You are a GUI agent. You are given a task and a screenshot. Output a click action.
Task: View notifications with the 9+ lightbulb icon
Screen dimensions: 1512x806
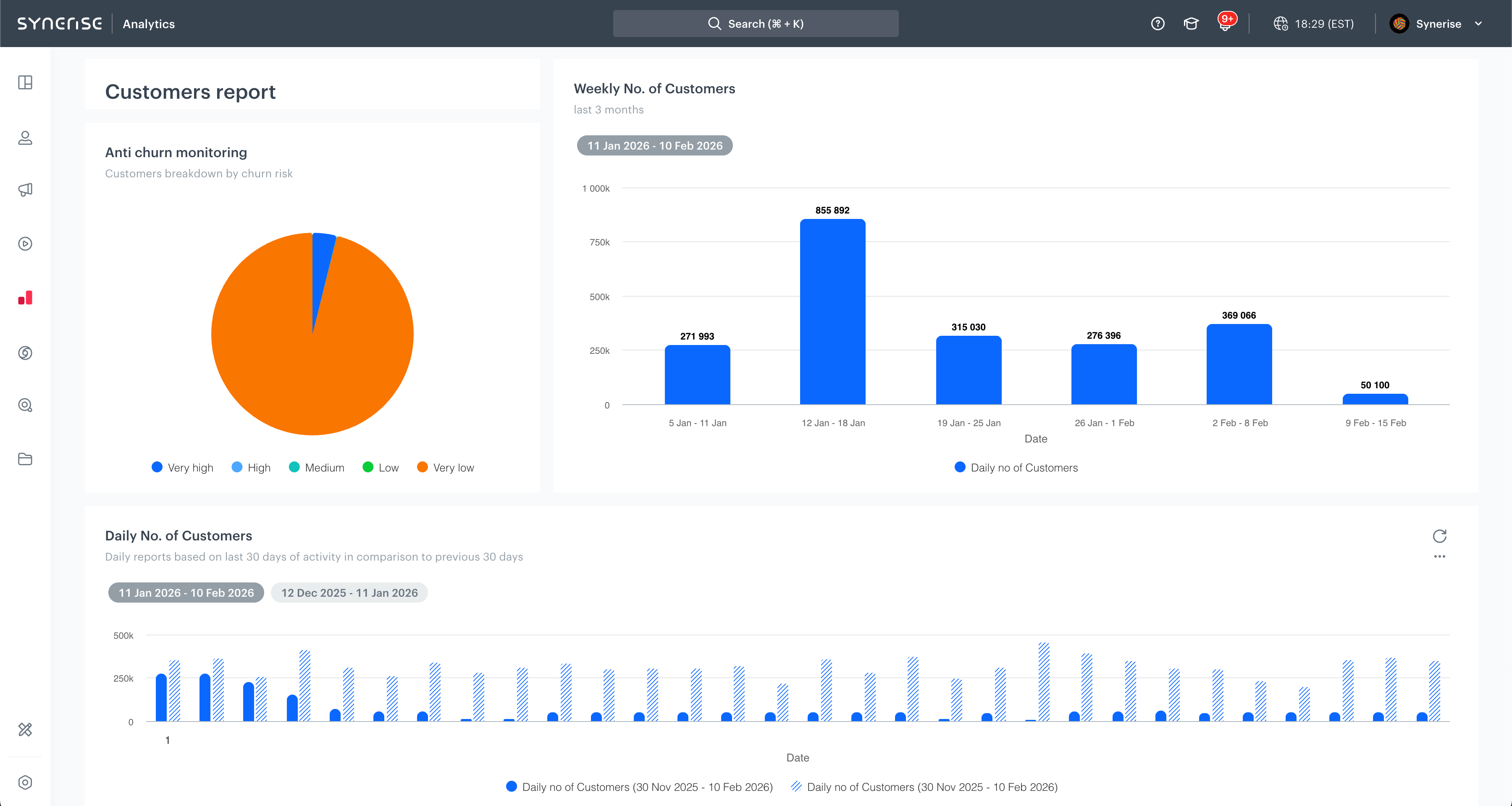(x=1226, y=24)
